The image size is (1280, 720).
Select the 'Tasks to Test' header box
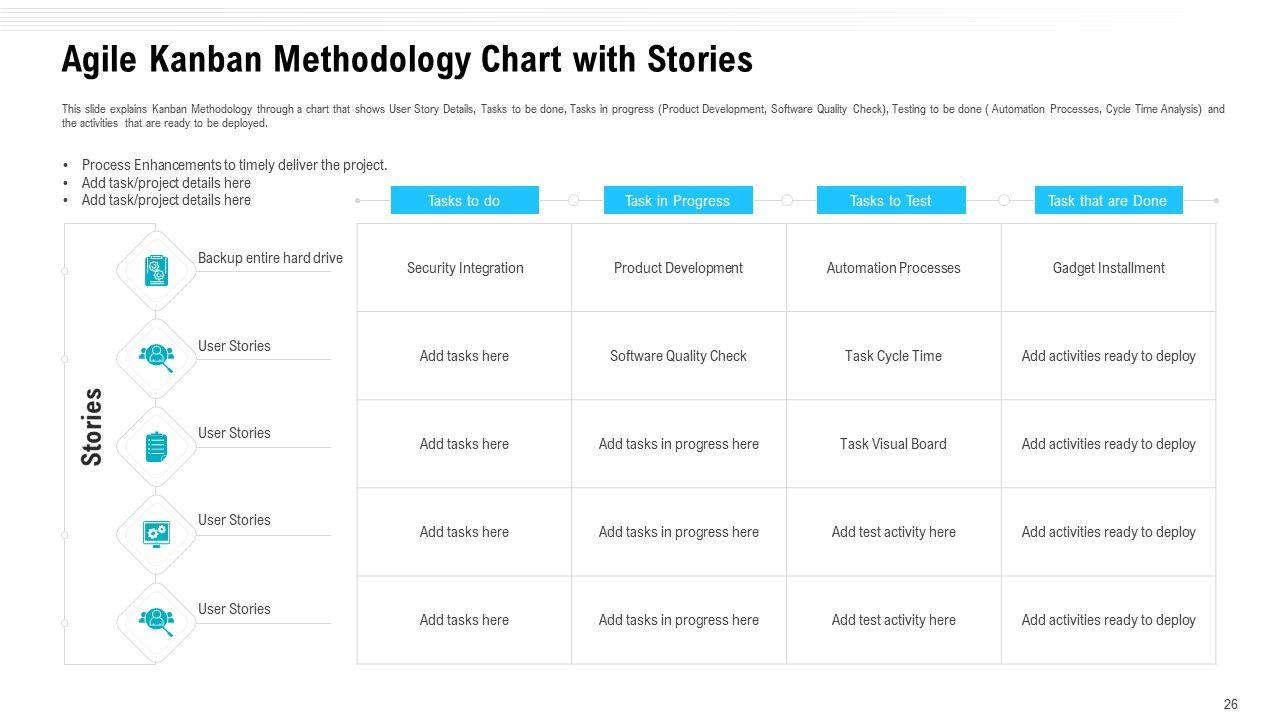[x=890, y=201]
